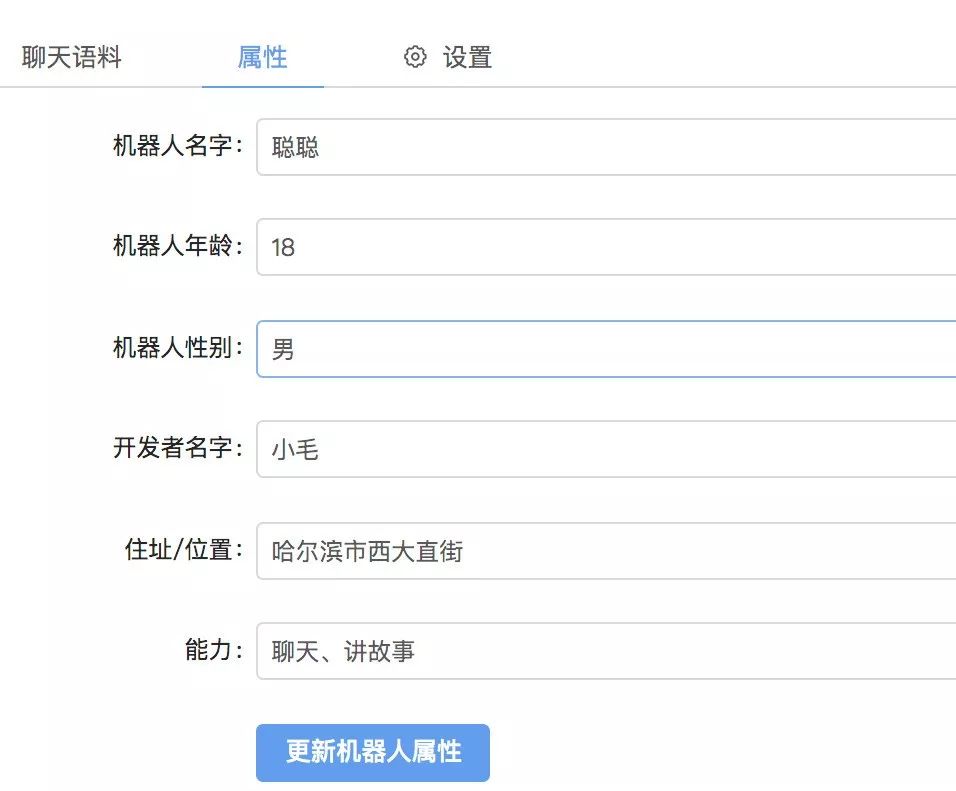Click the 机器人名字 field label

(x=177, y=147)
